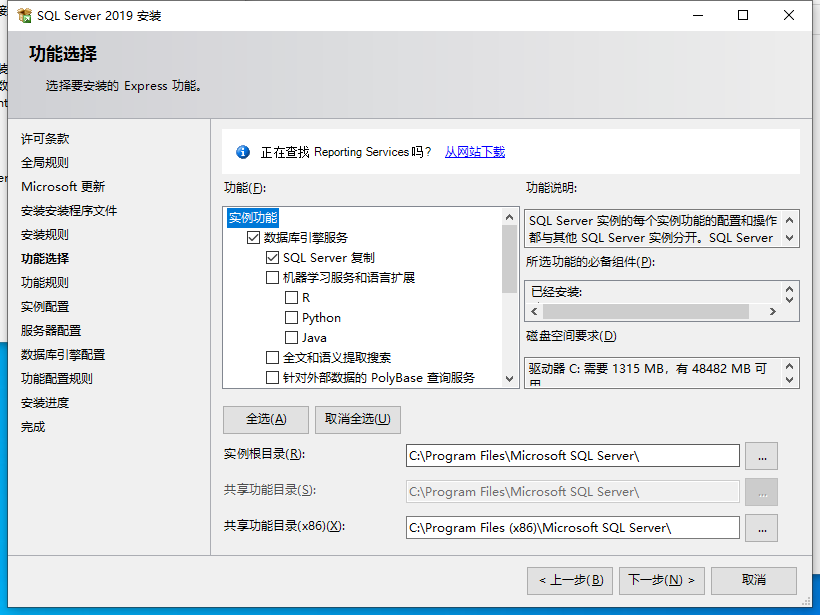Click the feature list scroll up arrow
The image size is (820, 615).
click(x=509, y=217)
